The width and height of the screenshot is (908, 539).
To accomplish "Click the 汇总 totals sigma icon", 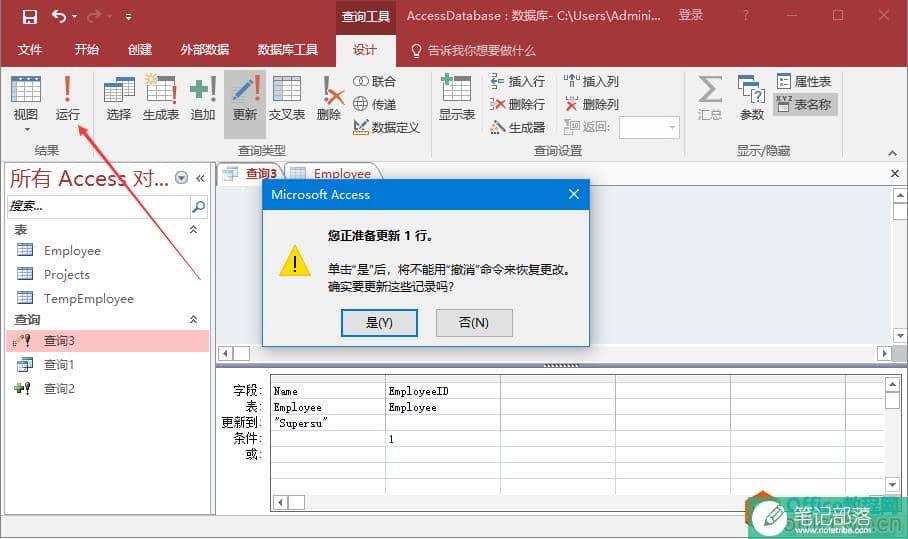I will point(709,98).
